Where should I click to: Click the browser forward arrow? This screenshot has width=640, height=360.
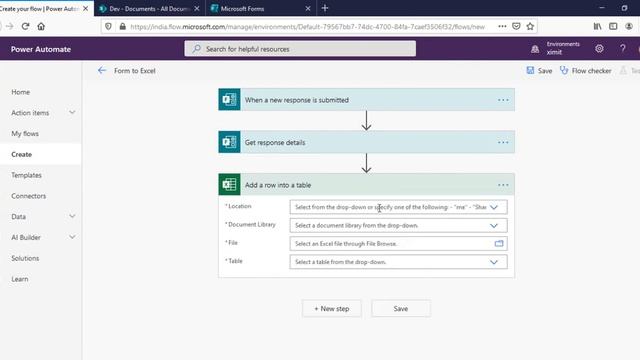(9, 27)
